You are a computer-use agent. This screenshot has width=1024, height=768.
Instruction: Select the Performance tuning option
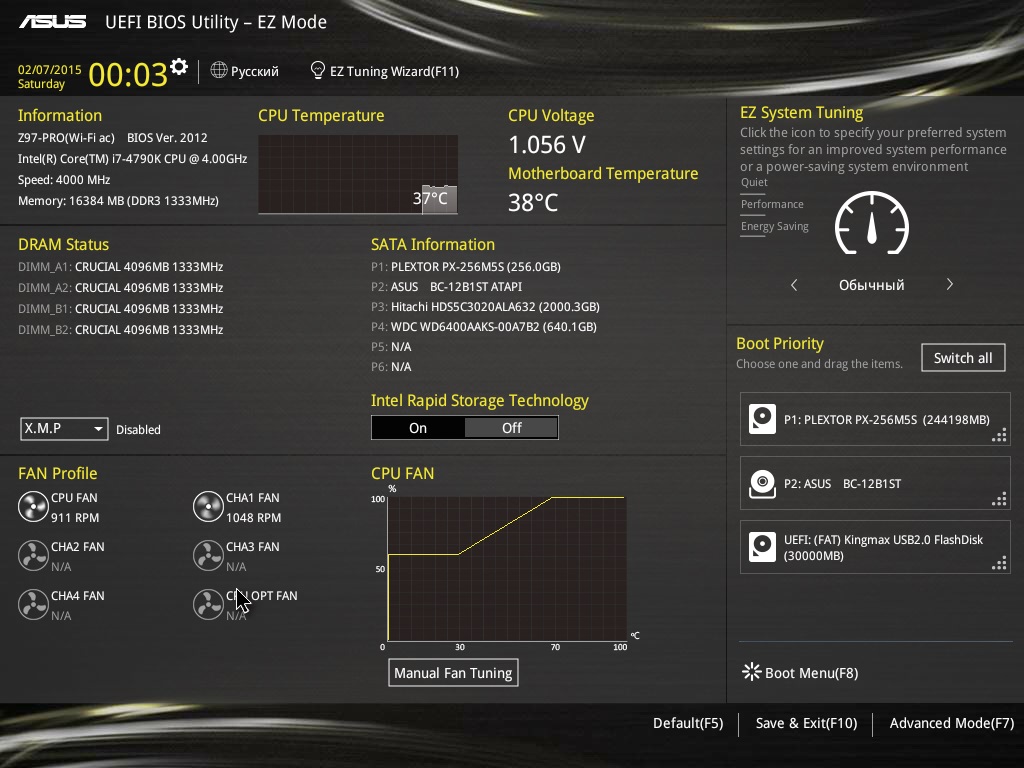[772, 204]
